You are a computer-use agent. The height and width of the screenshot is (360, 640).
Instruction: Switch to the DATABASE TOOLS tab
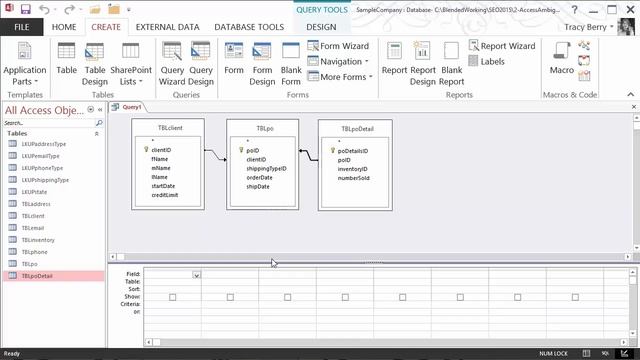point(249,27)
